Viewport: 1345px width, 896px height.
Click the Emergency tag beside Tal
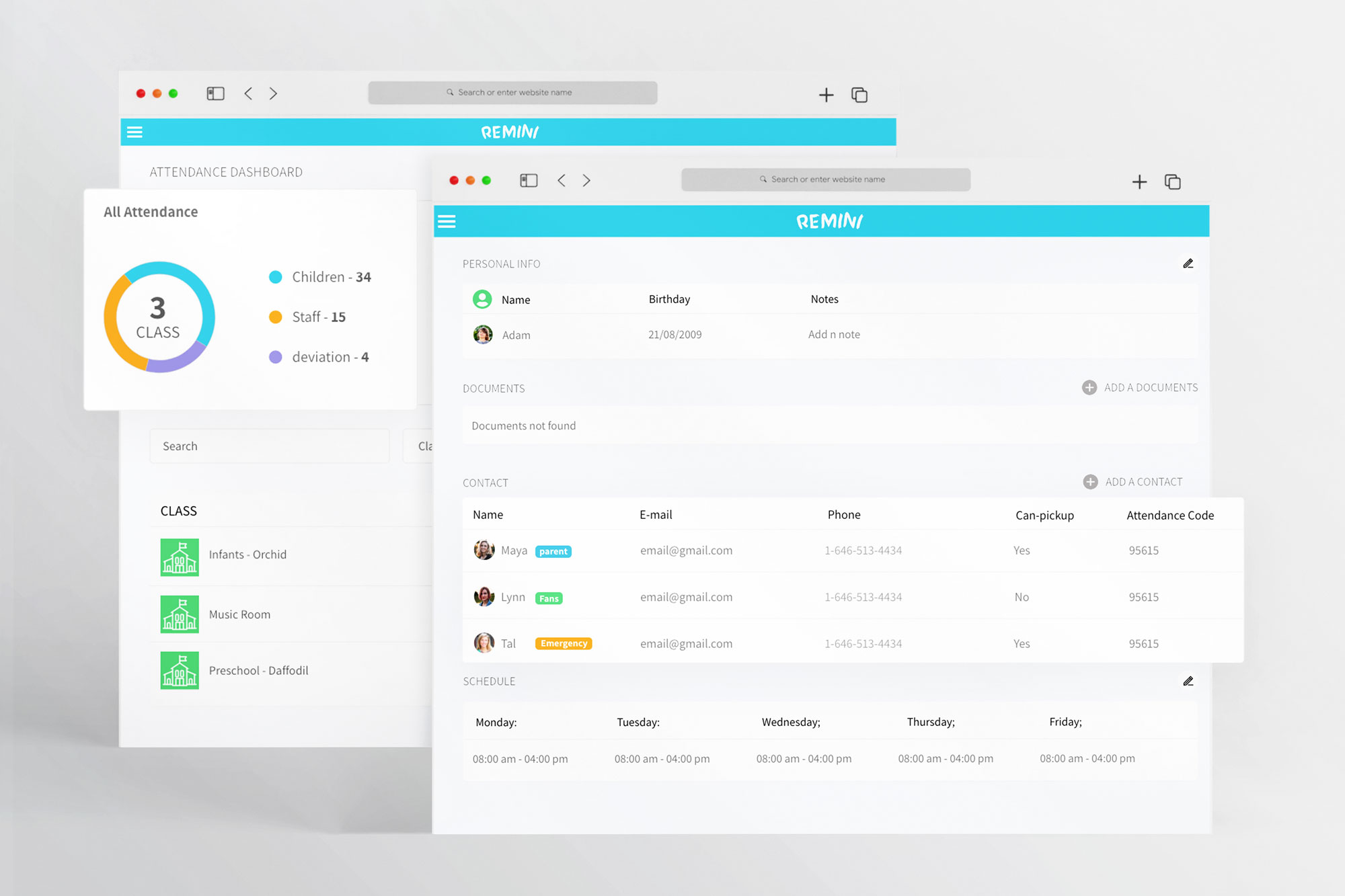[x=564, y=643]
